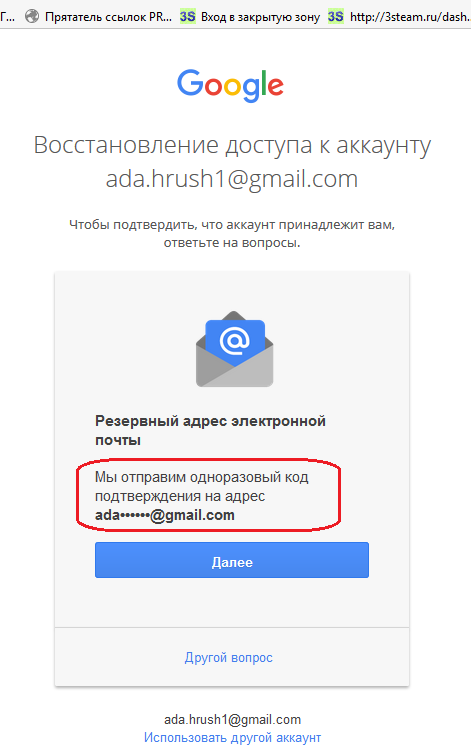
Task: Choose the Другой вопрос link
Action: (x=229, y=657)
